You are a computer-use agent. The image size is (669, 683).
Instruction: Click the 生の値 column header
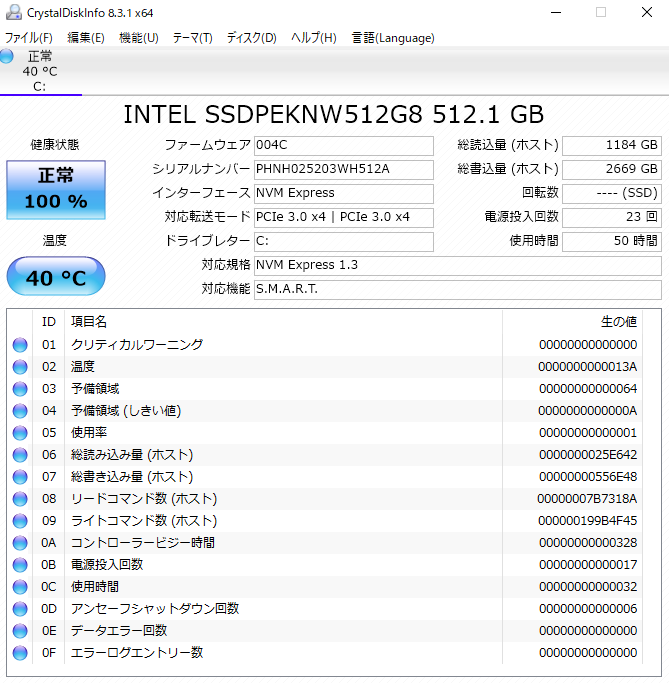(572, 322)
